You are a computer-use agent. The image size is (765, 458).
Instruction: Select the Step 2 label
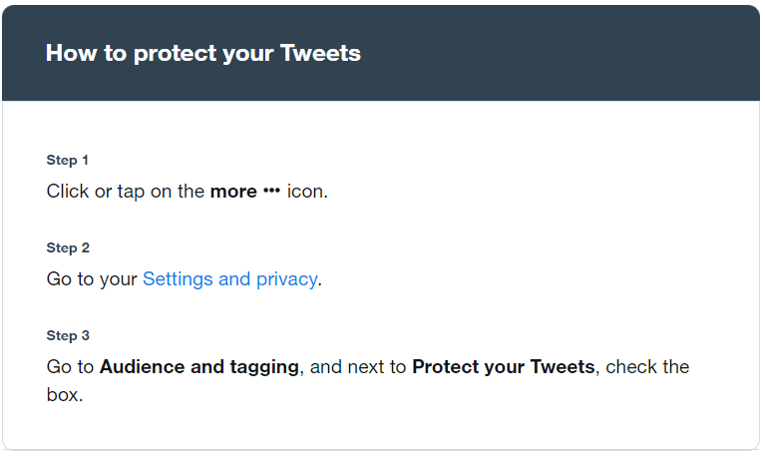[68, 248]
